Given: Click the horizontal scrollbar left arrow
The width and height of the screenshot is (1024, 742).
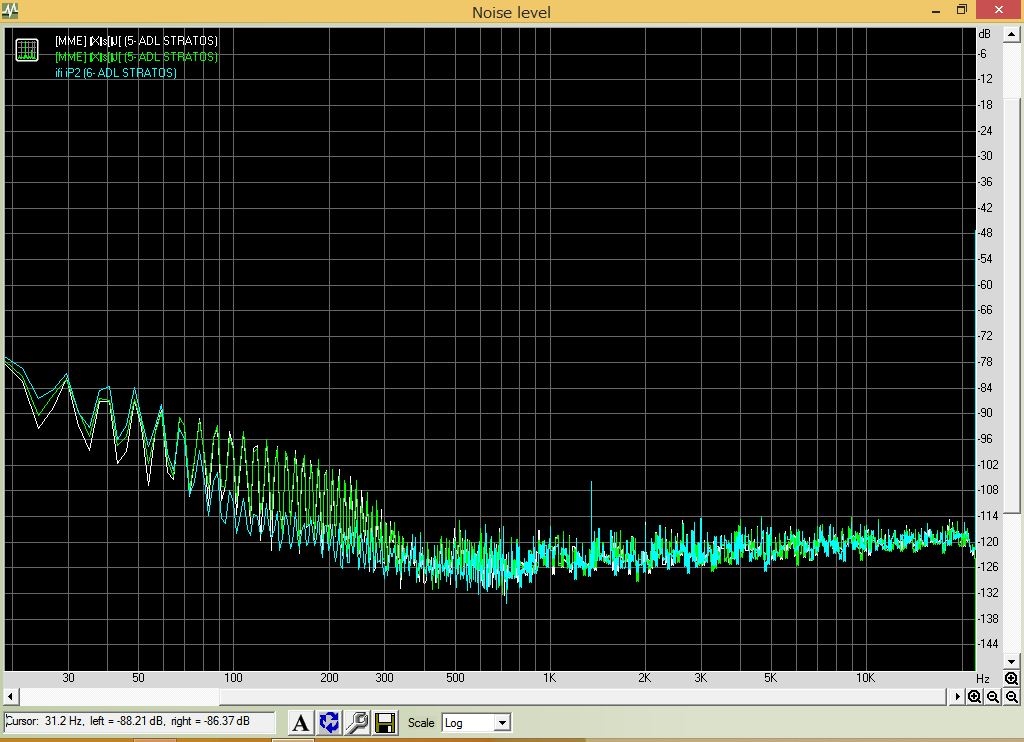Looking at the screenshot, I should tap(10, 697).
